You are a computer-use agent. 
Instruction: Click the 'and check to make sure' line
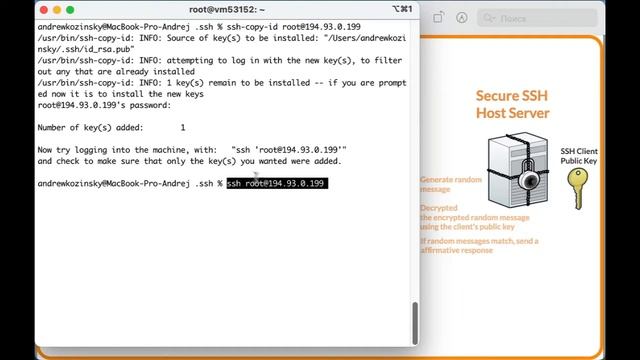189,161
